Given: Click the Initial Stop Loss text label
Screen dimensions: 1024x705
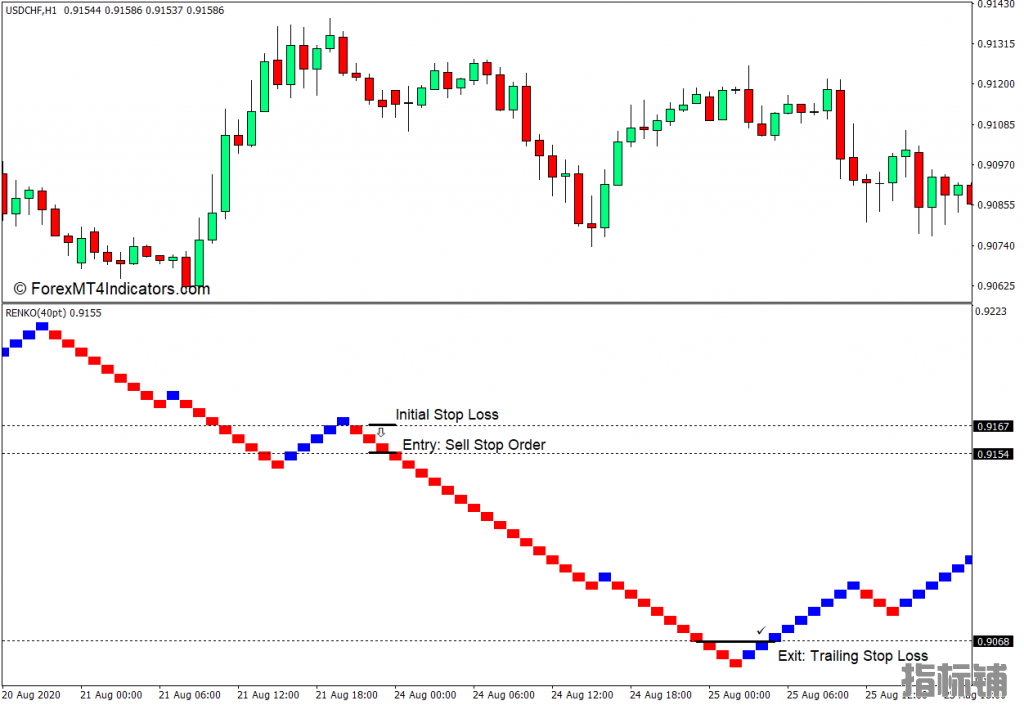Looking at the screenshot, I should [447, 415].
